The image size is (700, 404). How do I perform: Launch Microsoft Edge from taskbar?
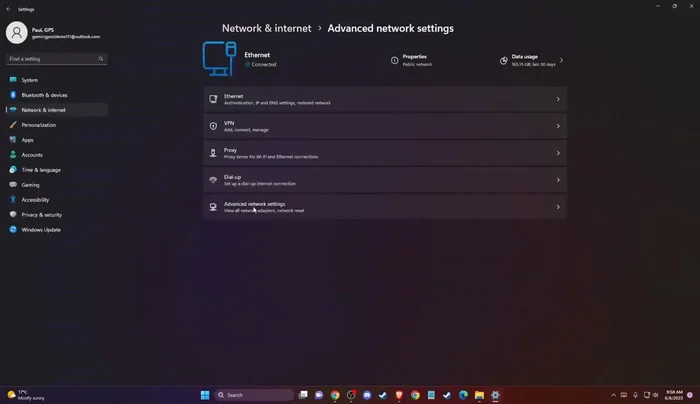463,395
